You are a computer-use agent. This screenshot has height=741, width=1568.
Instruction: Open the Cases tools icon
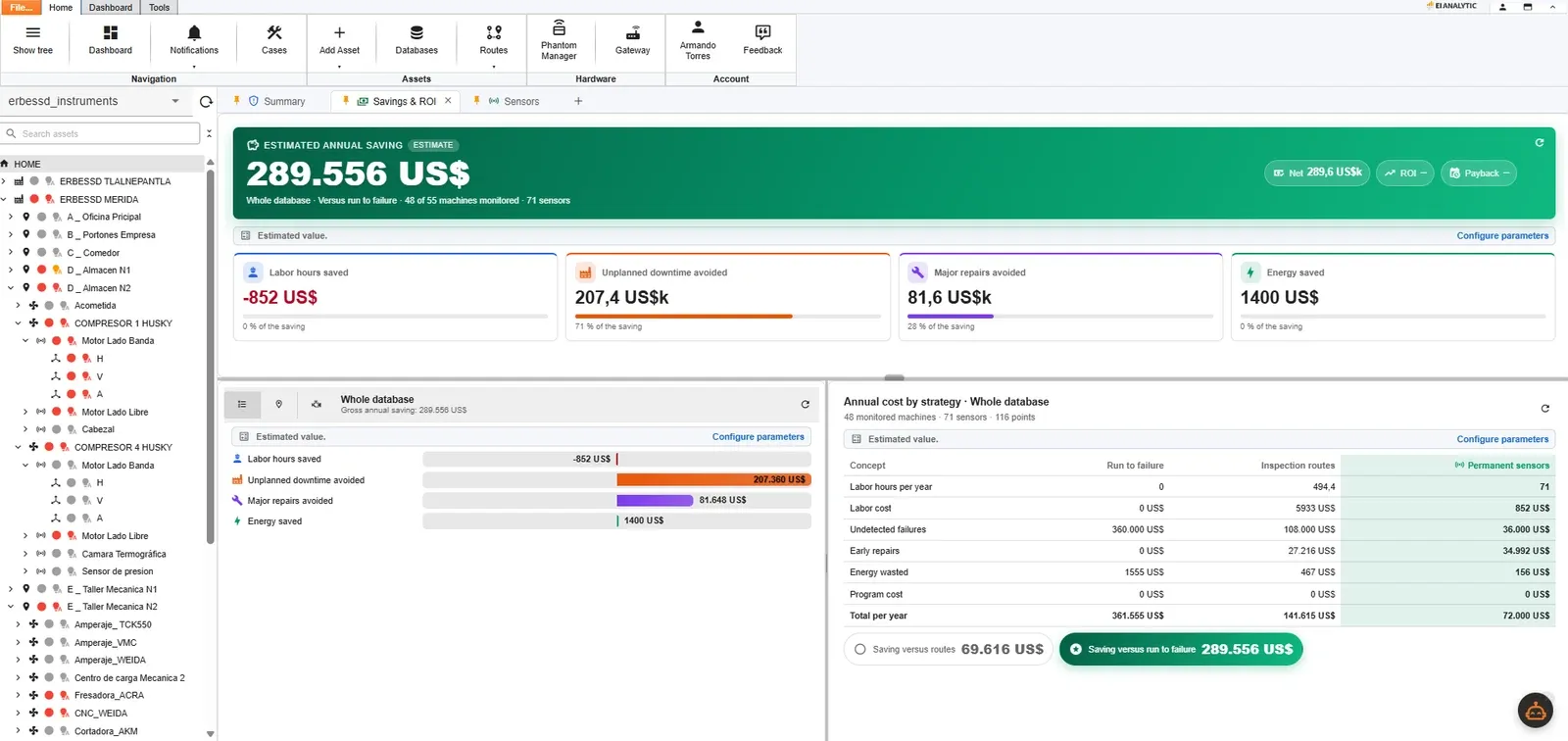pos(274,39)
